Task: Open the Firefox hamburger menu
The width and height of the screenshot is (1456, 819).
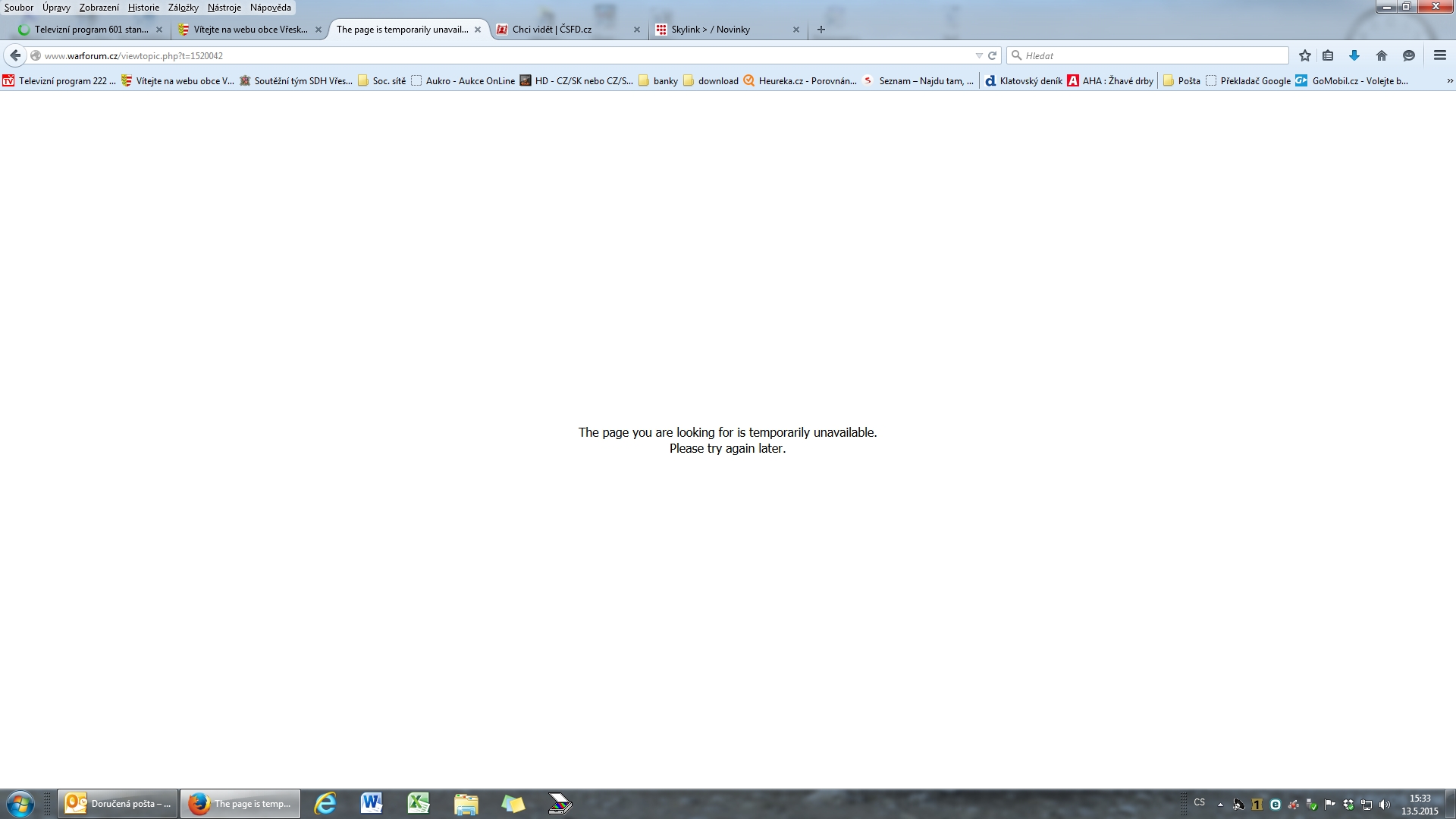Action: click(x=1440, y=55)
